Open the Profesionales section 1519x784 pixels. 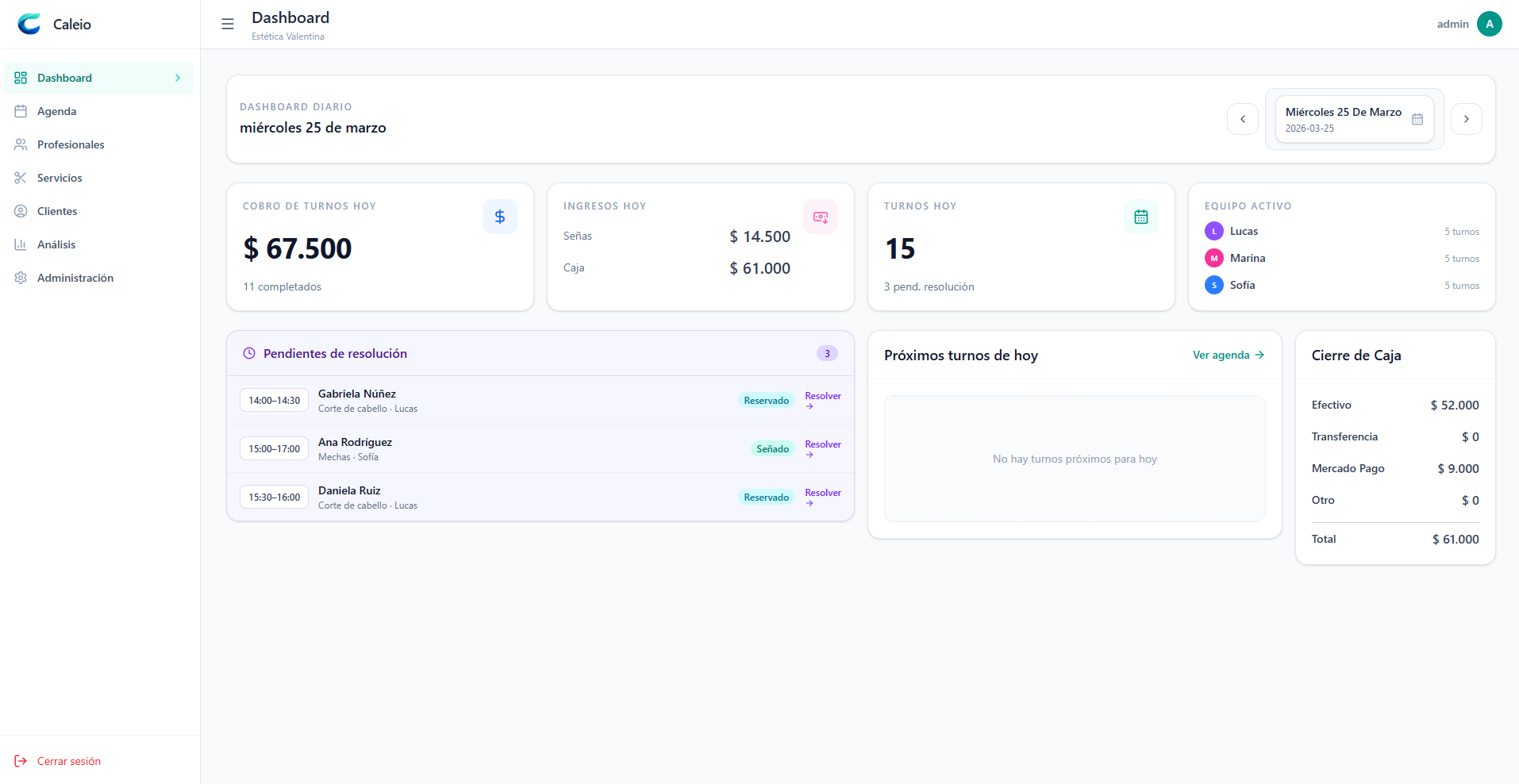tap(71, 144)
